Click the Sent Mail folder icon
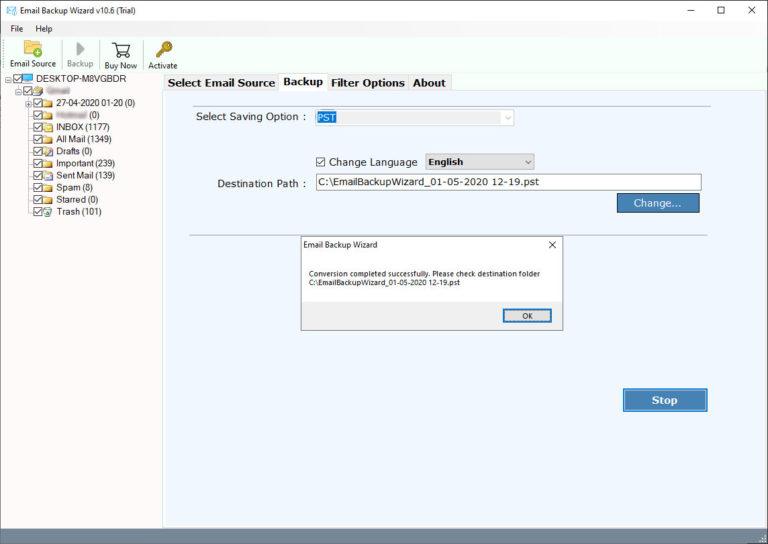768x544 pixels. (x=48, y=175)
